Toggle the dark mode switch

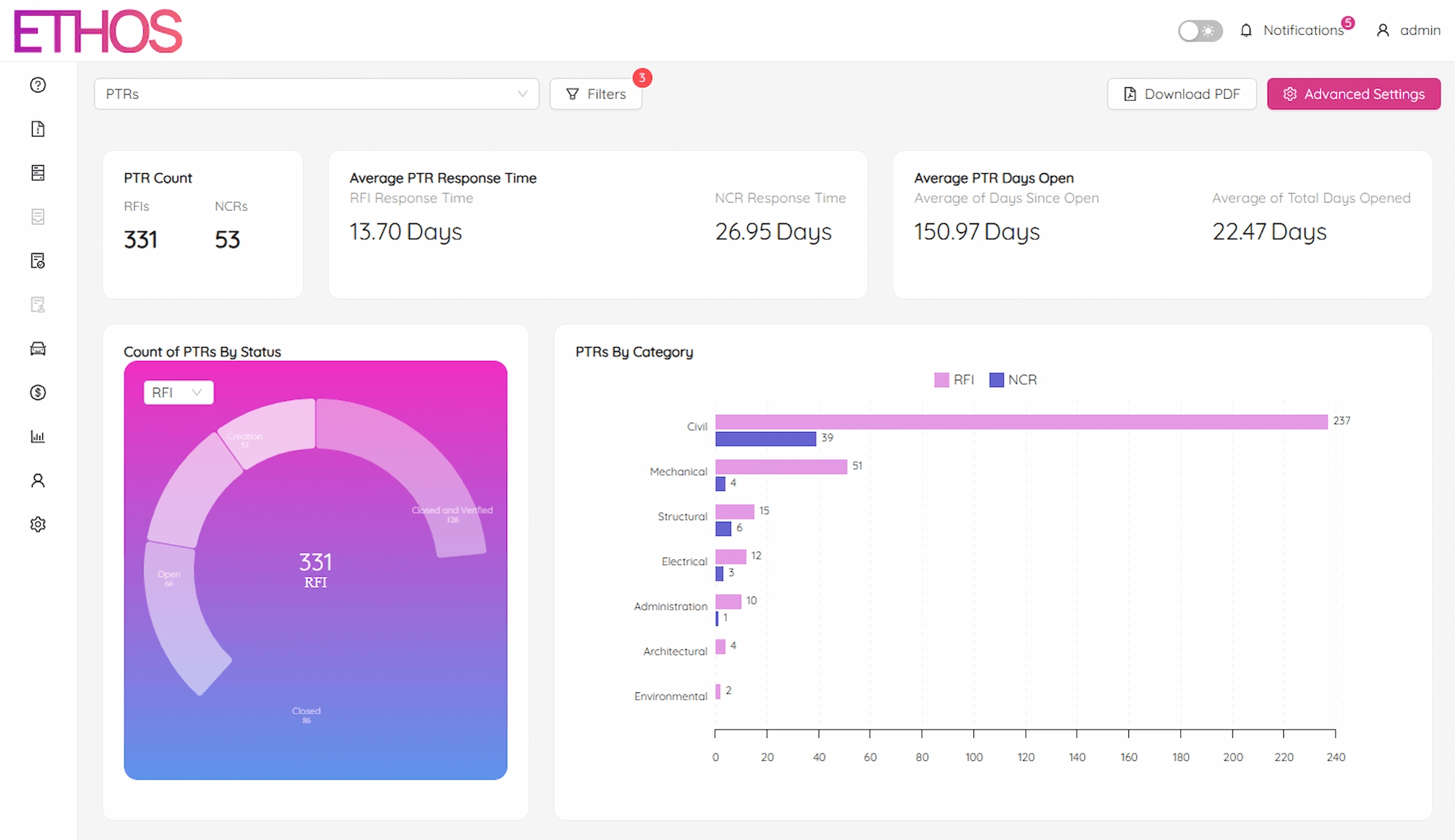point(1200,31)
